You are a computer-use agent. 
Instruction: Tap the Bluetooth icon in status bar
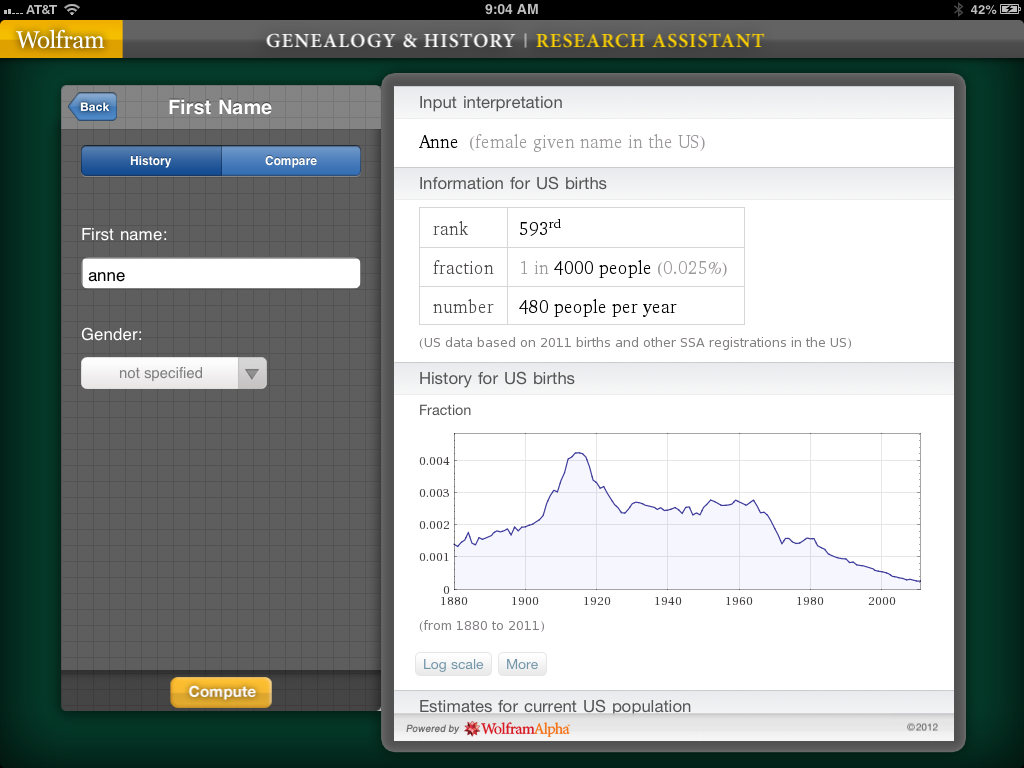[x=956, y=9]
